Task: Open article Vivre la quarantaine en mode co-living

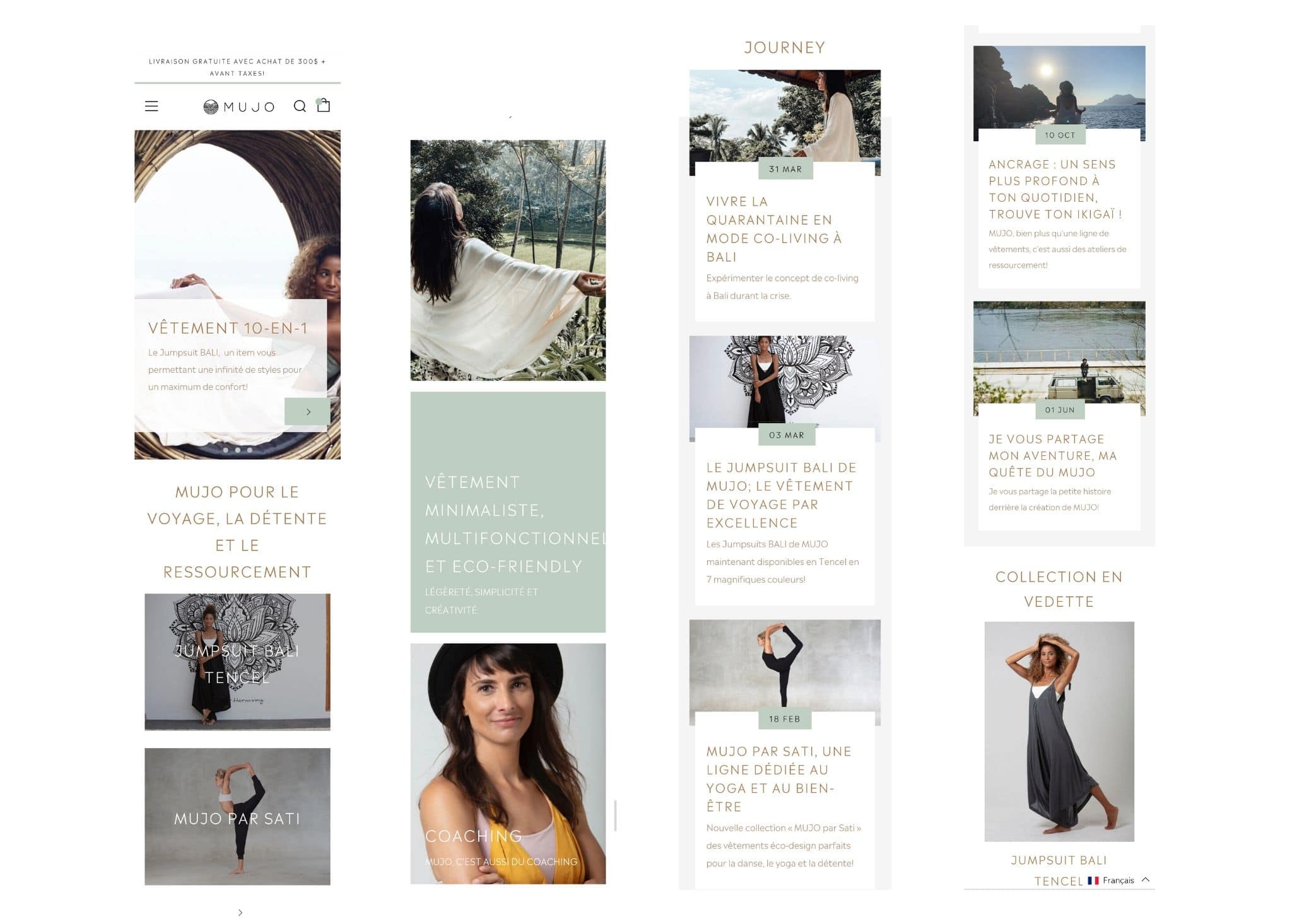Action: (774, 229)
